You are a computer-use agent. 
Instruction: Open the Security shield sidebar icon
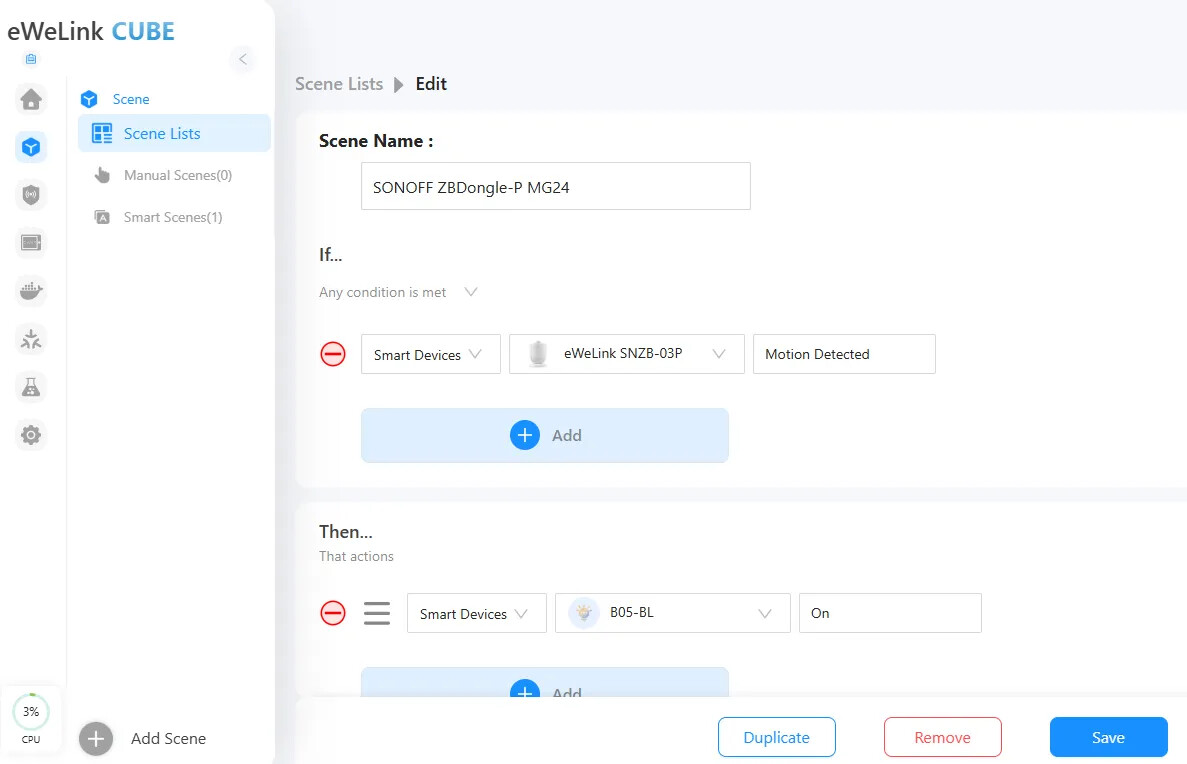pos(32,195)
